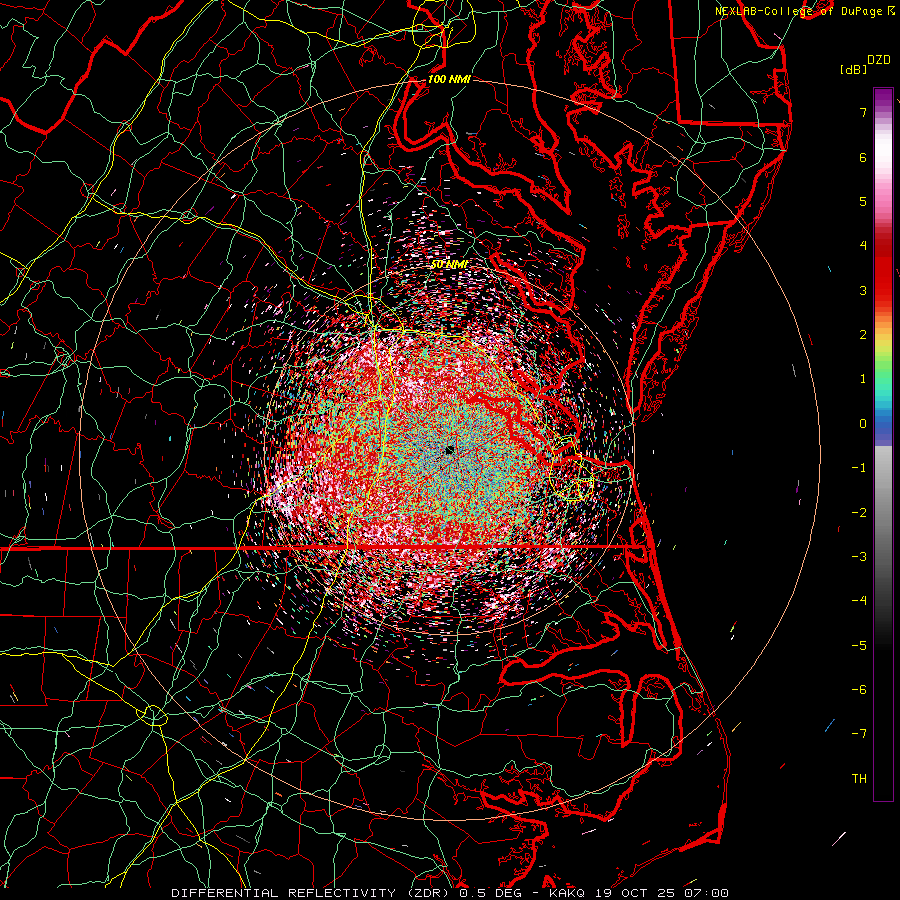Click the red 3 dB band of the color bar
The width and height of the screenshot is (900, 900).
(883, 290)
